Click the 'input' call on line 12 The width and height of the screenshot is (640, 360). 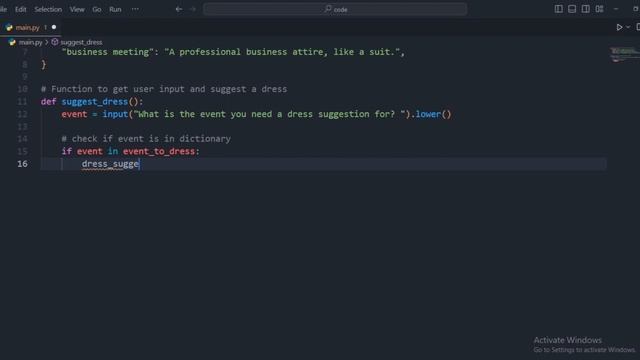click(115, 114)
